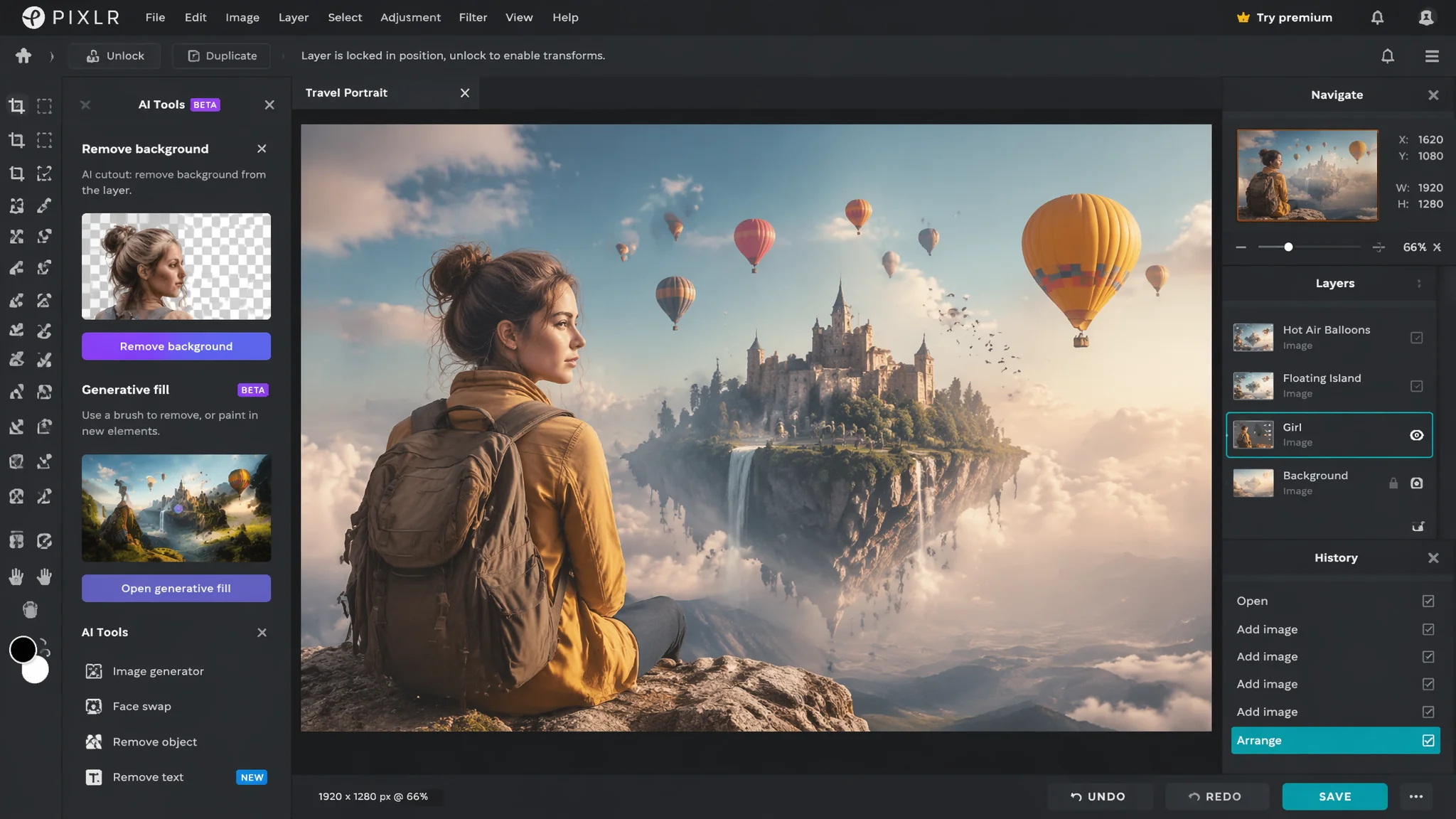Hide the Girl layer using the eye icon
Screen dimensions: 1456x819
tap(1416, 435)
